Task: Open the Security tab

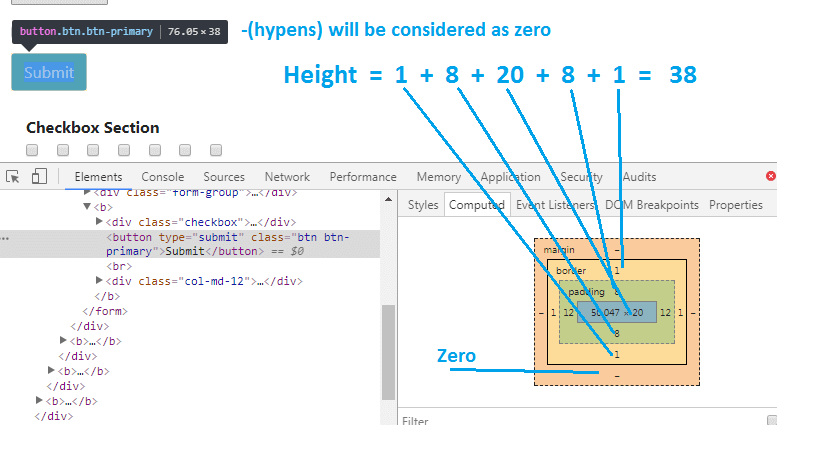Action: (x=581, y=177)
